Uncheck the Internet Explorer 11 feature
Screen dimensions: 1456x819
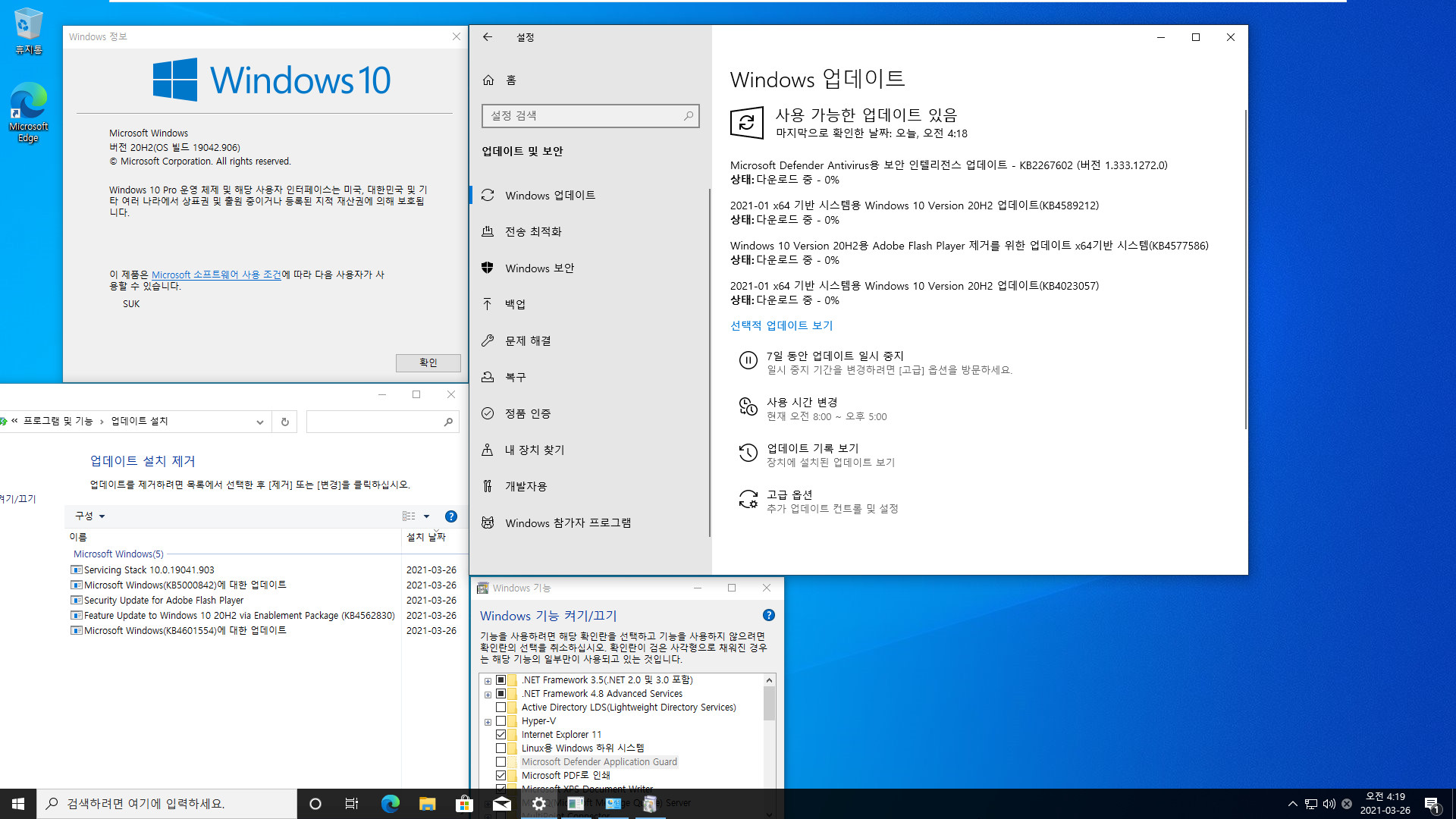point(500,735)
